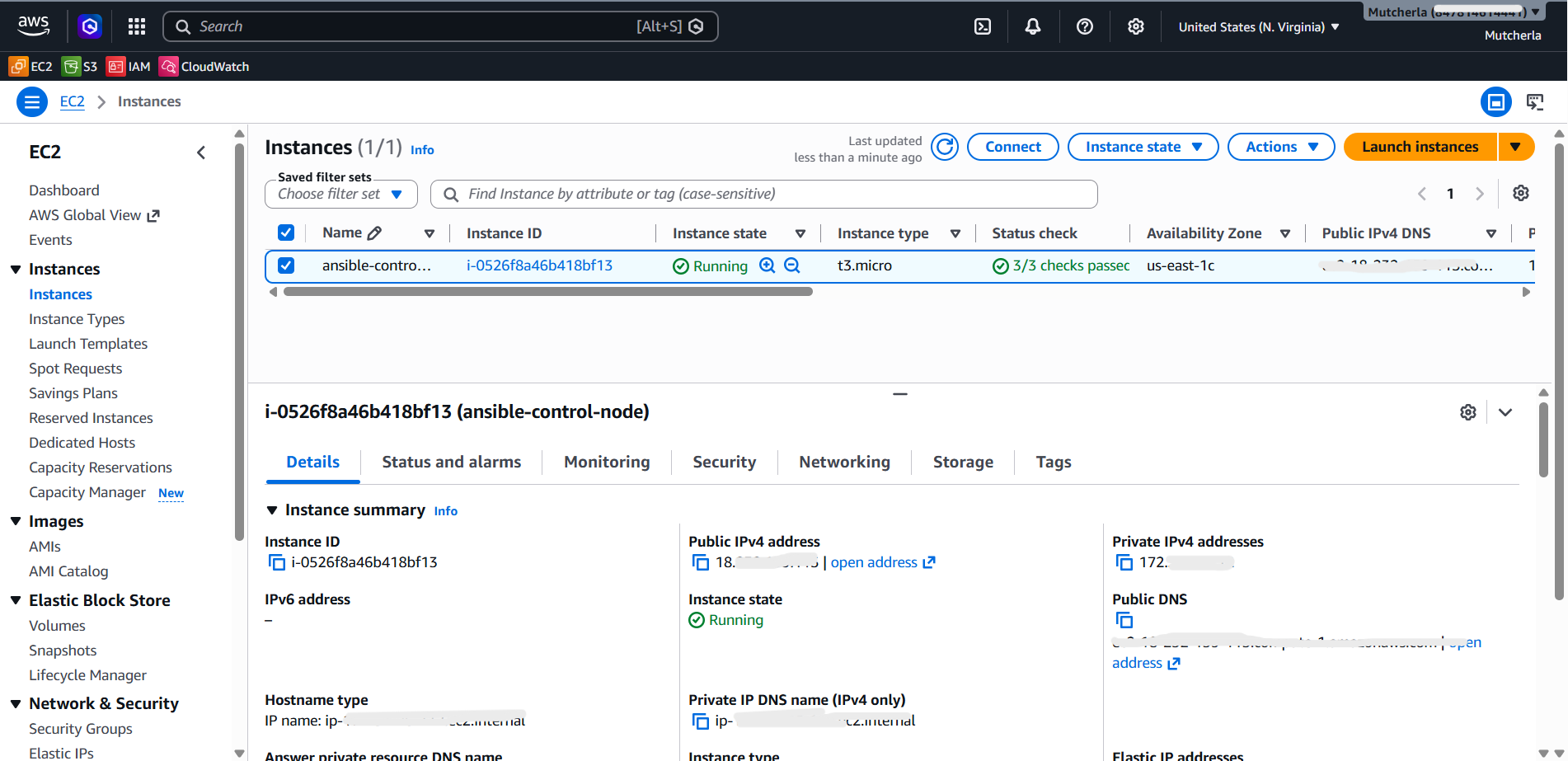Click the Connect button
Image resolution: width=1568 pixels, height=761 pixels.
pyautogui.click(x=1013, y=147)
